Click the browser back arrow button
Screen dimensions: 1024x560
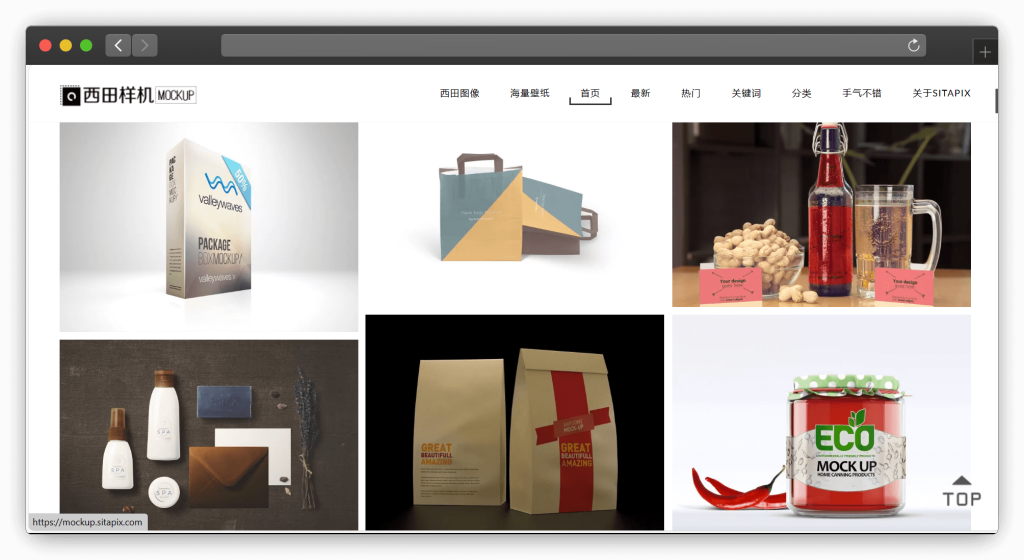coord(118,45)
